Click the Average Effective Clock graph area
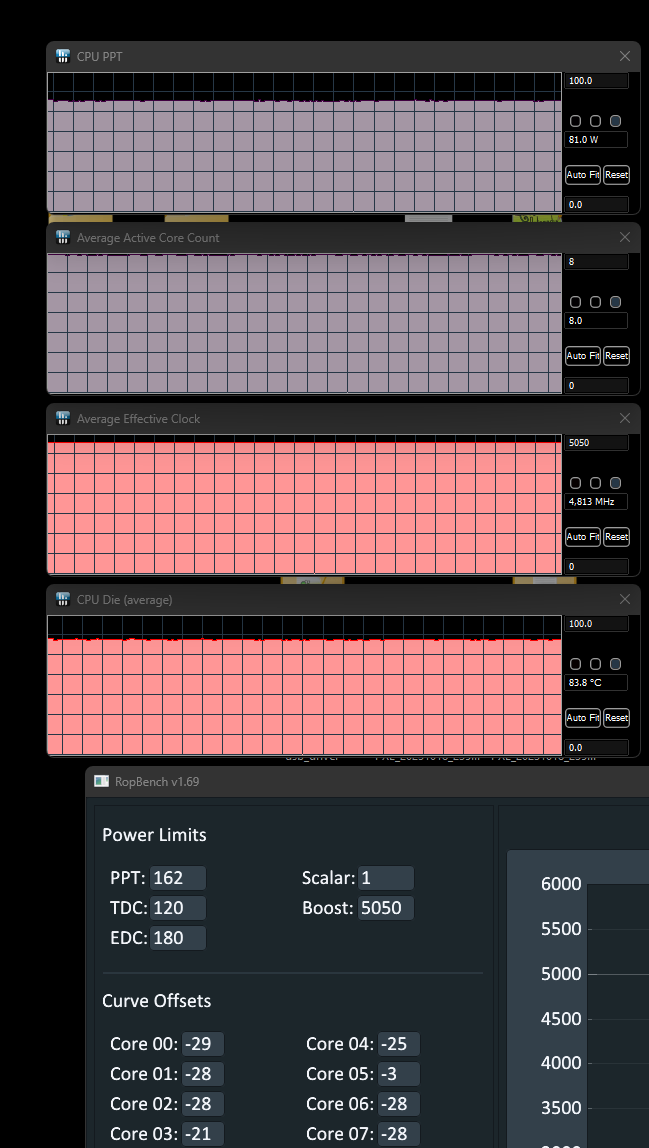This screenshot has height=1148, width=649. (305, 504)
